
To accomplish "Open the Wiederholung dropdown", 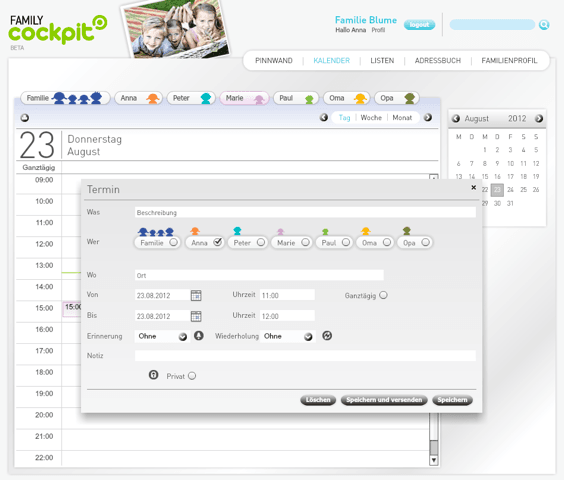I will (287, 336).
